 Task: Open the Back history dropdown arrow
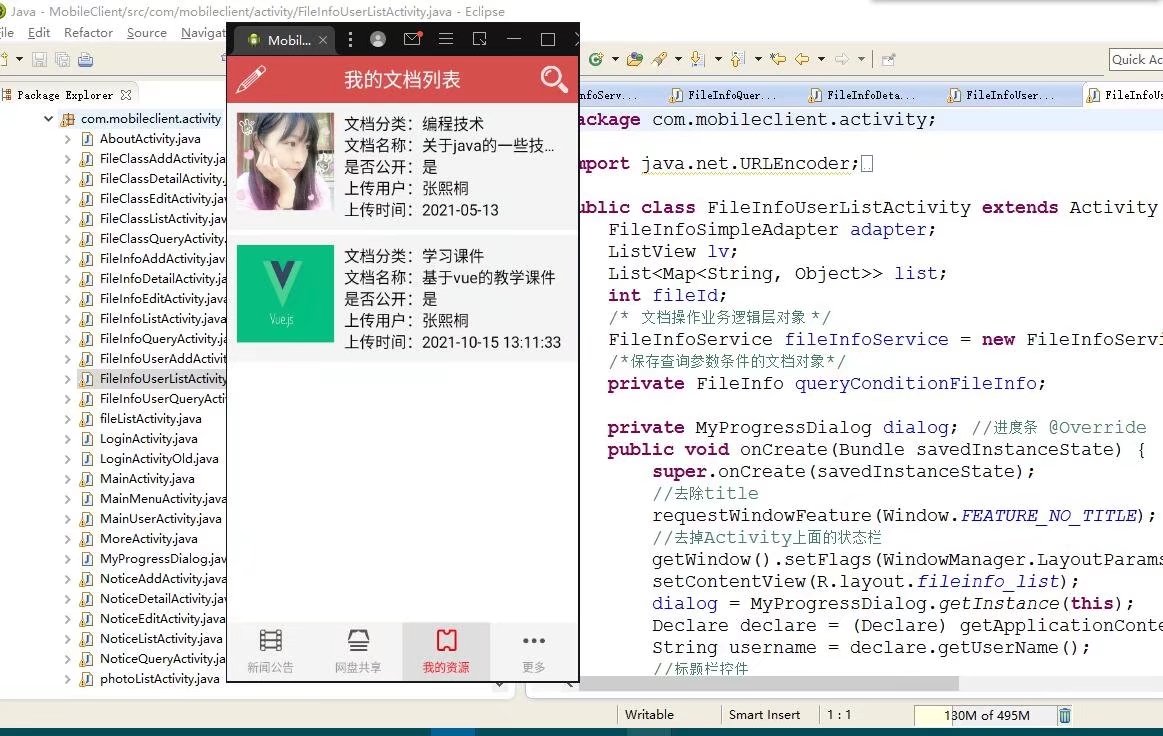[x=821, y=59]
